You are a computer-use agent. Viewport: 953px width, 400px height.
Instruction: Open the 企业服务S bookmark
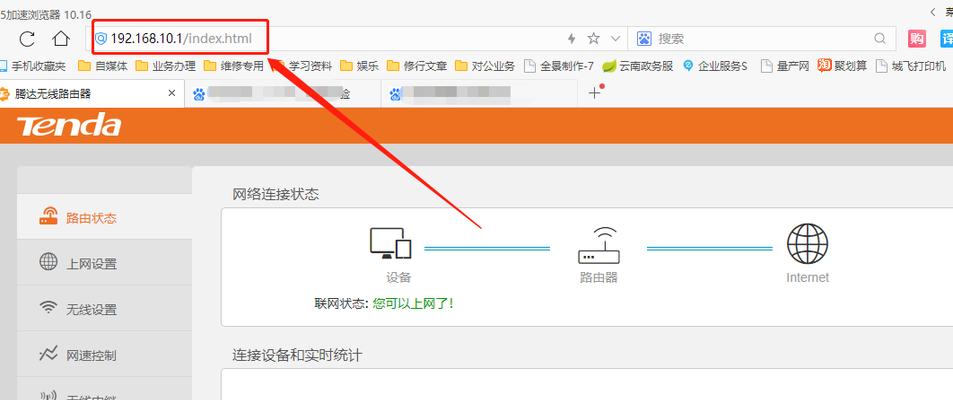coord(715,66)
